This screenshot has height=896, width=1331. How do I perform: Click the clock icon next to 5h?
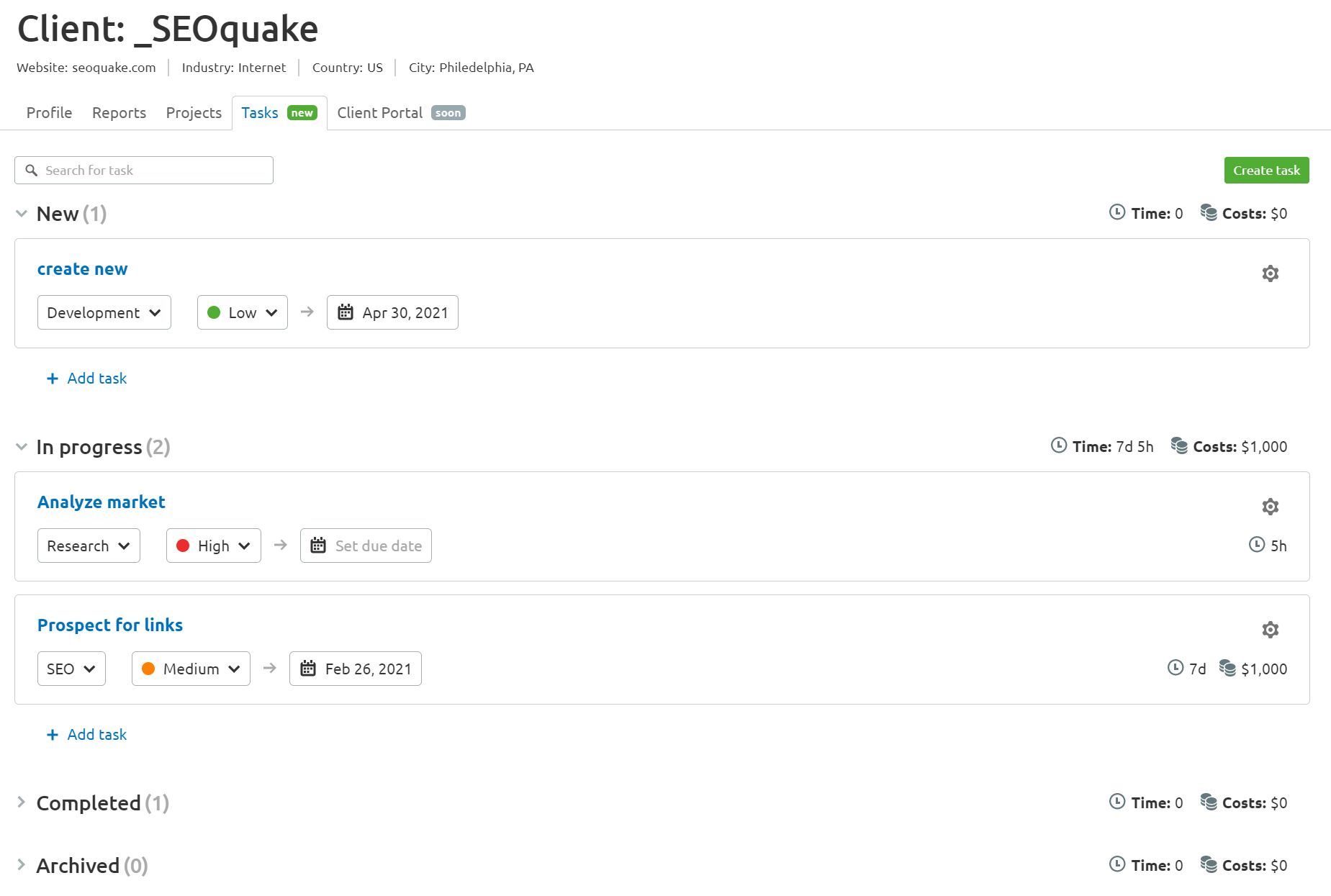[1257, 545]
